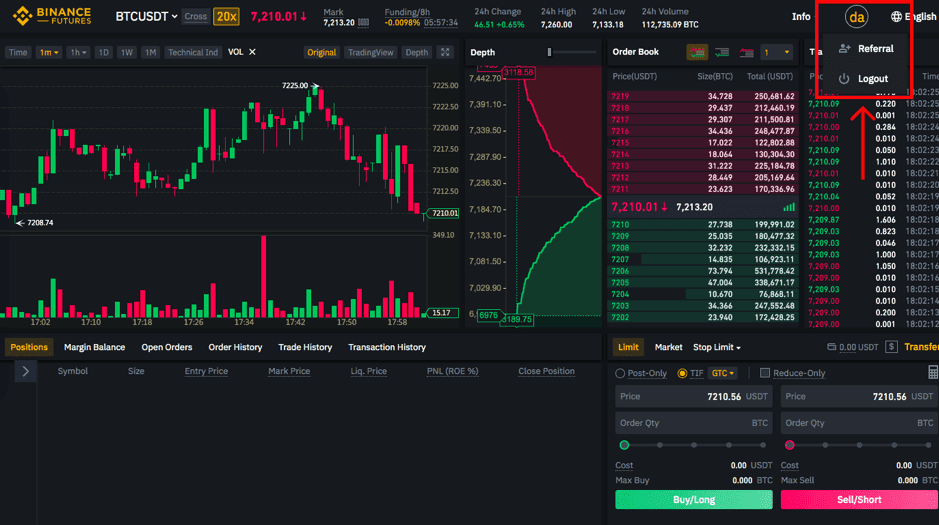Click the buy Price input field
The image size is (939, 525).
pos(694,397)
